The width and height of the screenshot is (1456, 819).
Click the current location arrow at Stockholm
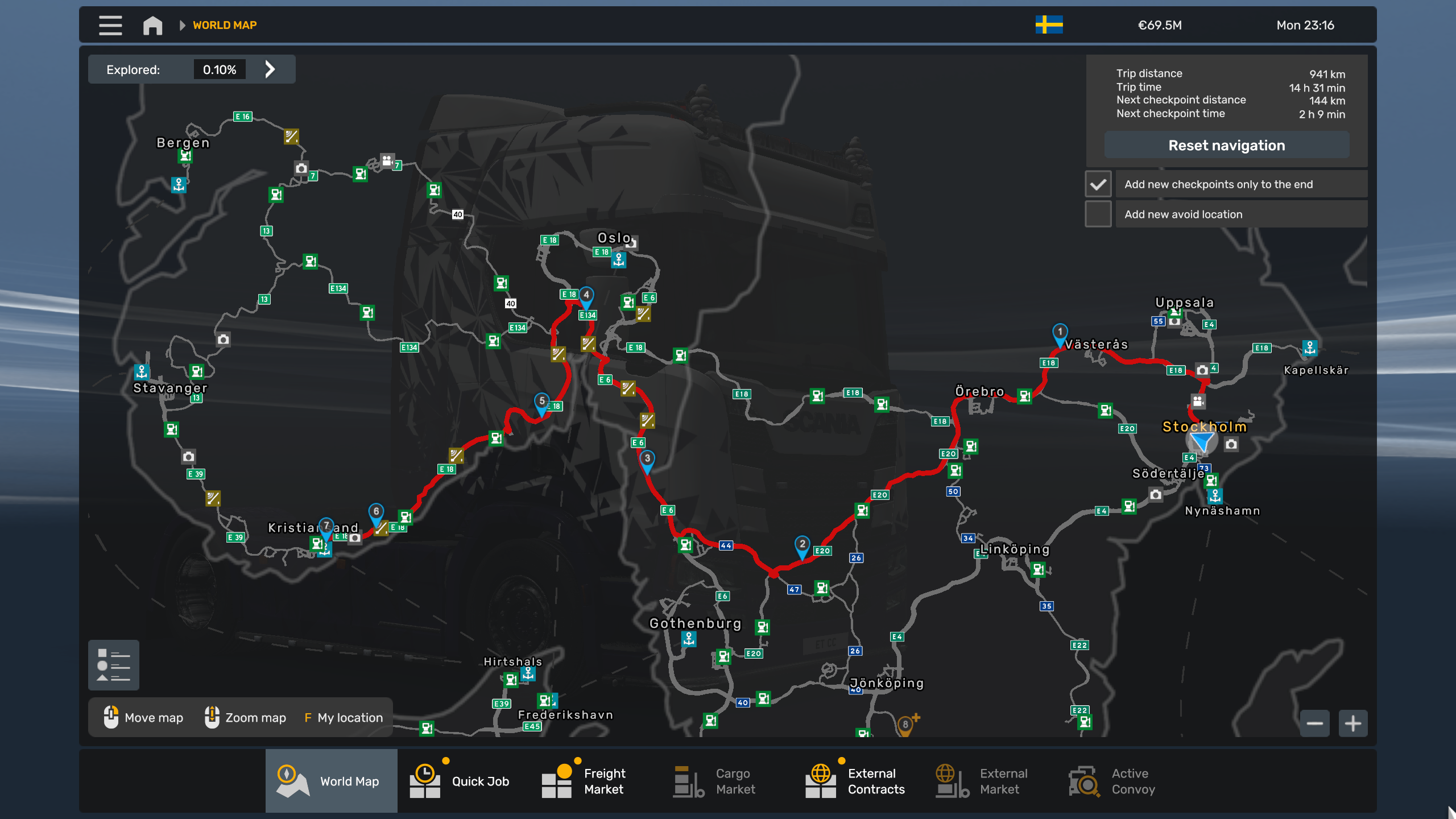[1202, 441]
